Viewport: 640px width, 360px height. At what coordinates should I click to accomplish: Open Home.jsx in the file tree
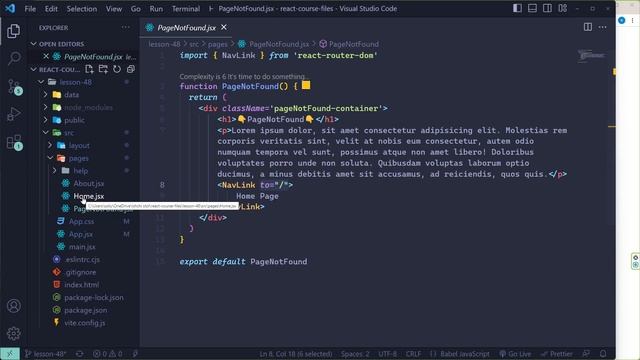pyautogui.click(x=89, y=196)
